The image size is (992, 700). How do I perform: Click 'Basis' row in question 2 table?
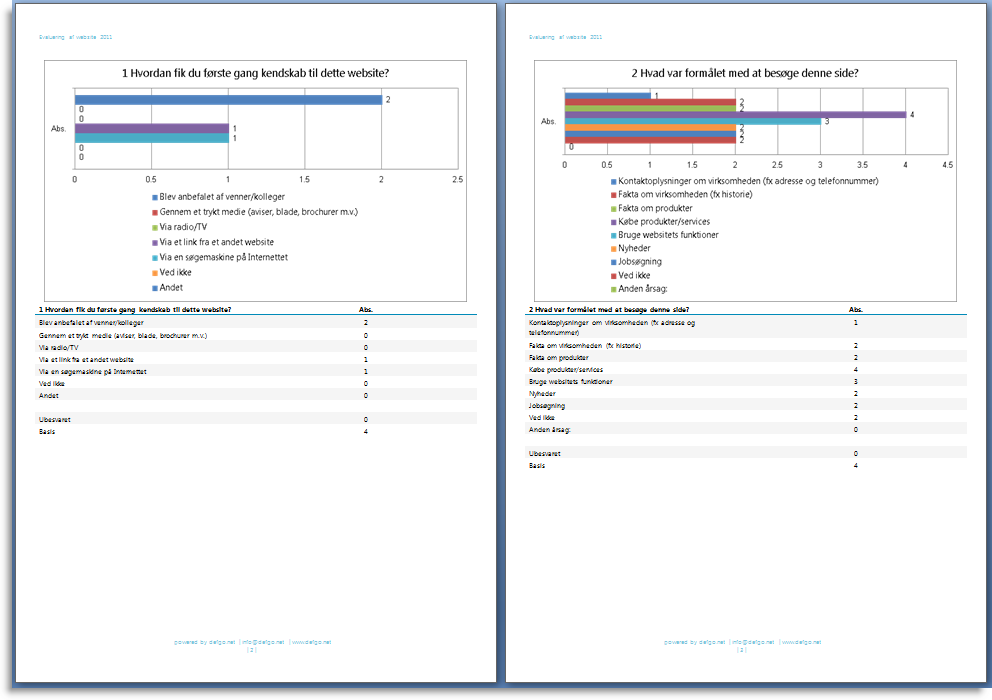(x=746, y=466)
